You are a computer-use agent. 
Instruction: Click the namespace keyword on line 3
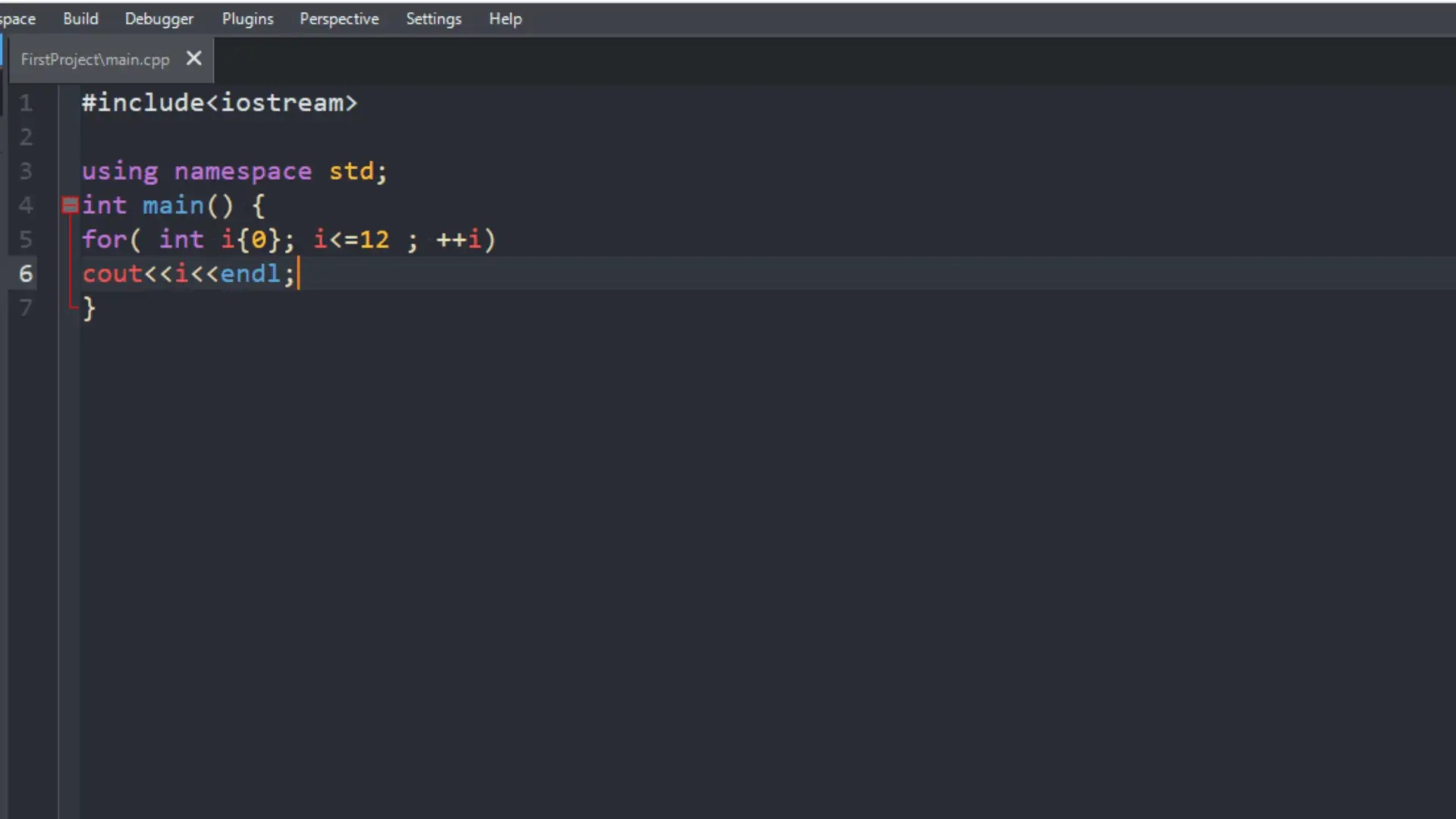(243, 171)
